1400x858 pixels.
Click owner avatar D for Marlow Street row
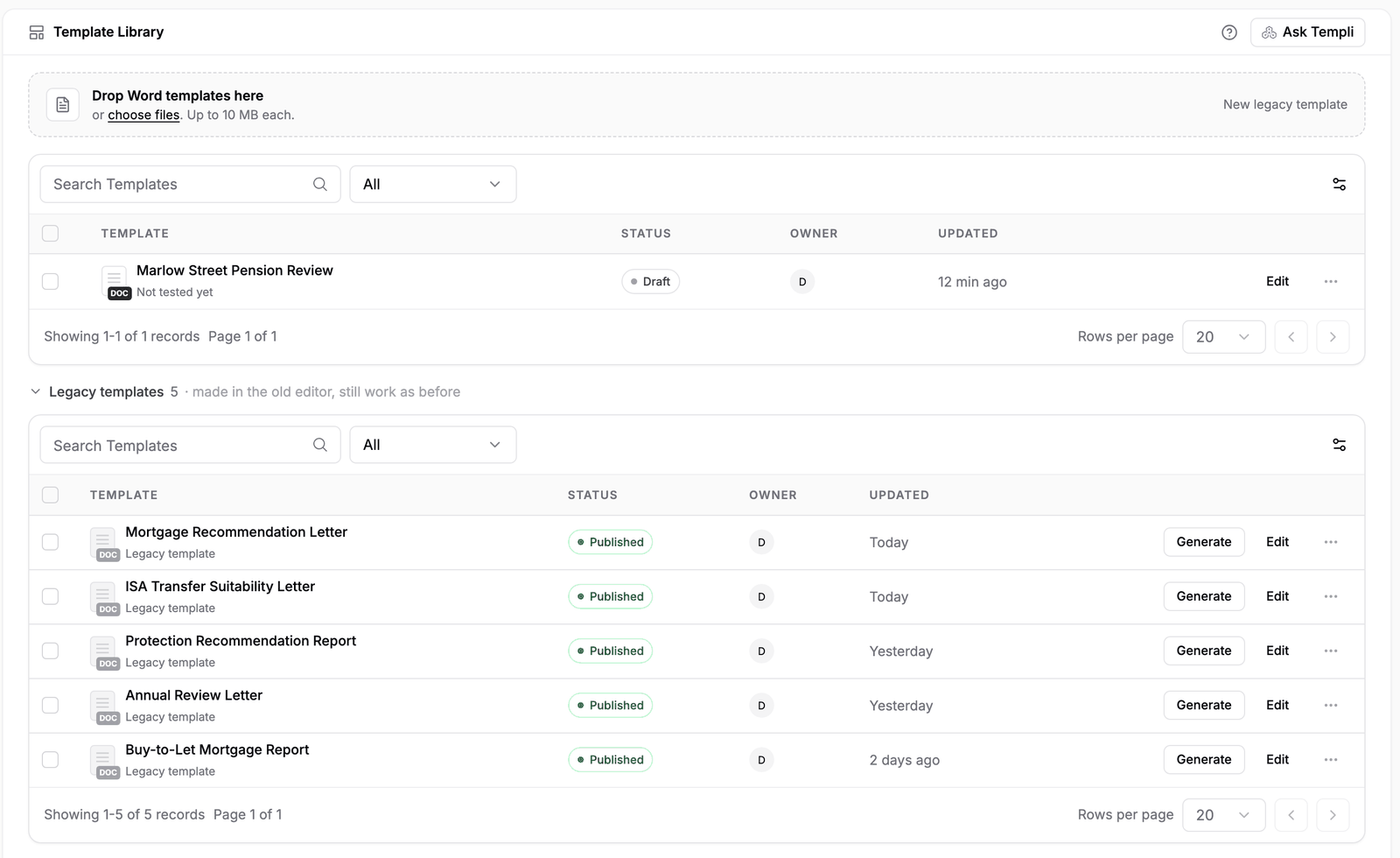click(x=802, y=282)
